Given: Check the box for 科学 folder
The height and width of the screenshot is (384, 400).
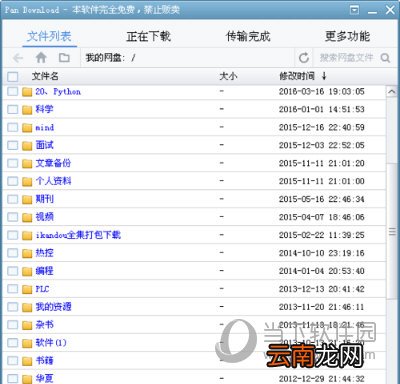Looking at the screenshot, I should [13, 109].
